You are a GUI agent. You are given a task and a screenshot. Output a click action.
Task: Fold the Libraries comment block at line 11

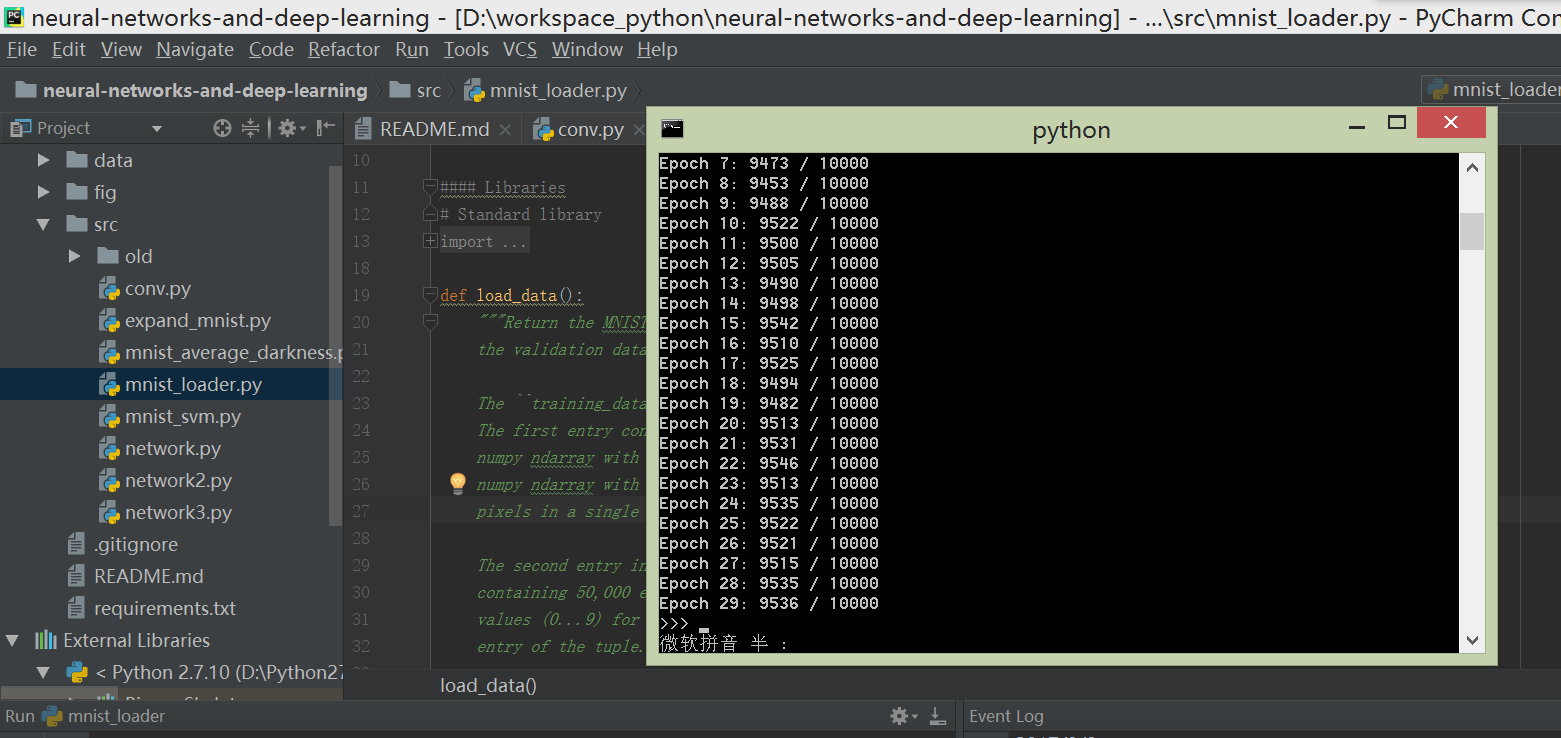tap(430, 187)
